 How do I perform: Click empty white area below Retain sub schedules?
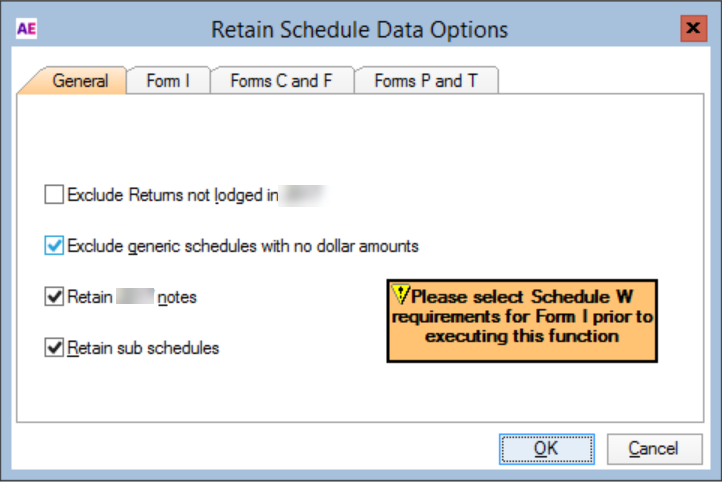coord(200,395)
